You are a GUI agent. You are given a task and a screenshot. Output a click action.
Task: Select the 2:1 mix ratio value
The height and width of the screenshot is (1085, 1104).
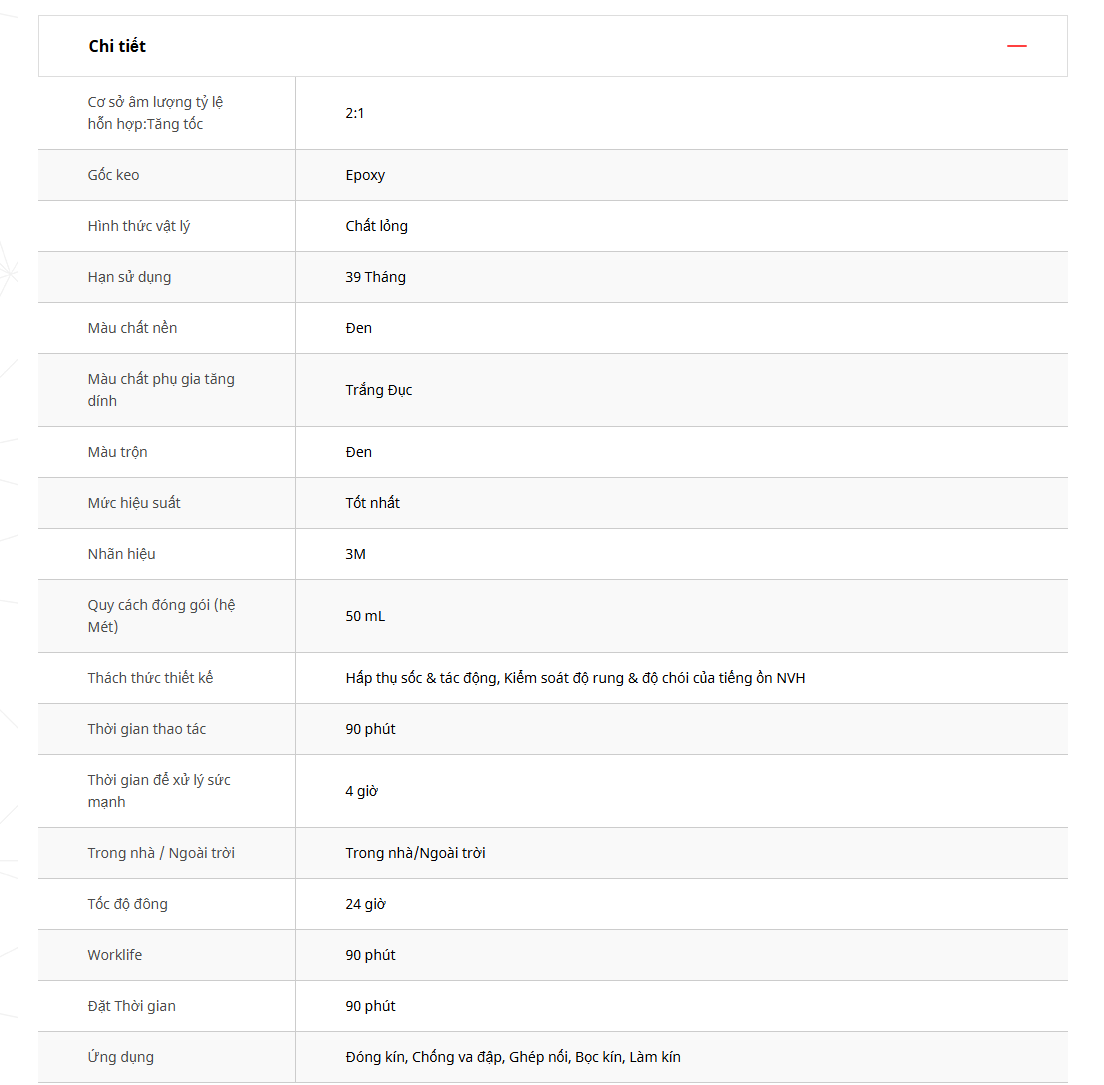355,113
